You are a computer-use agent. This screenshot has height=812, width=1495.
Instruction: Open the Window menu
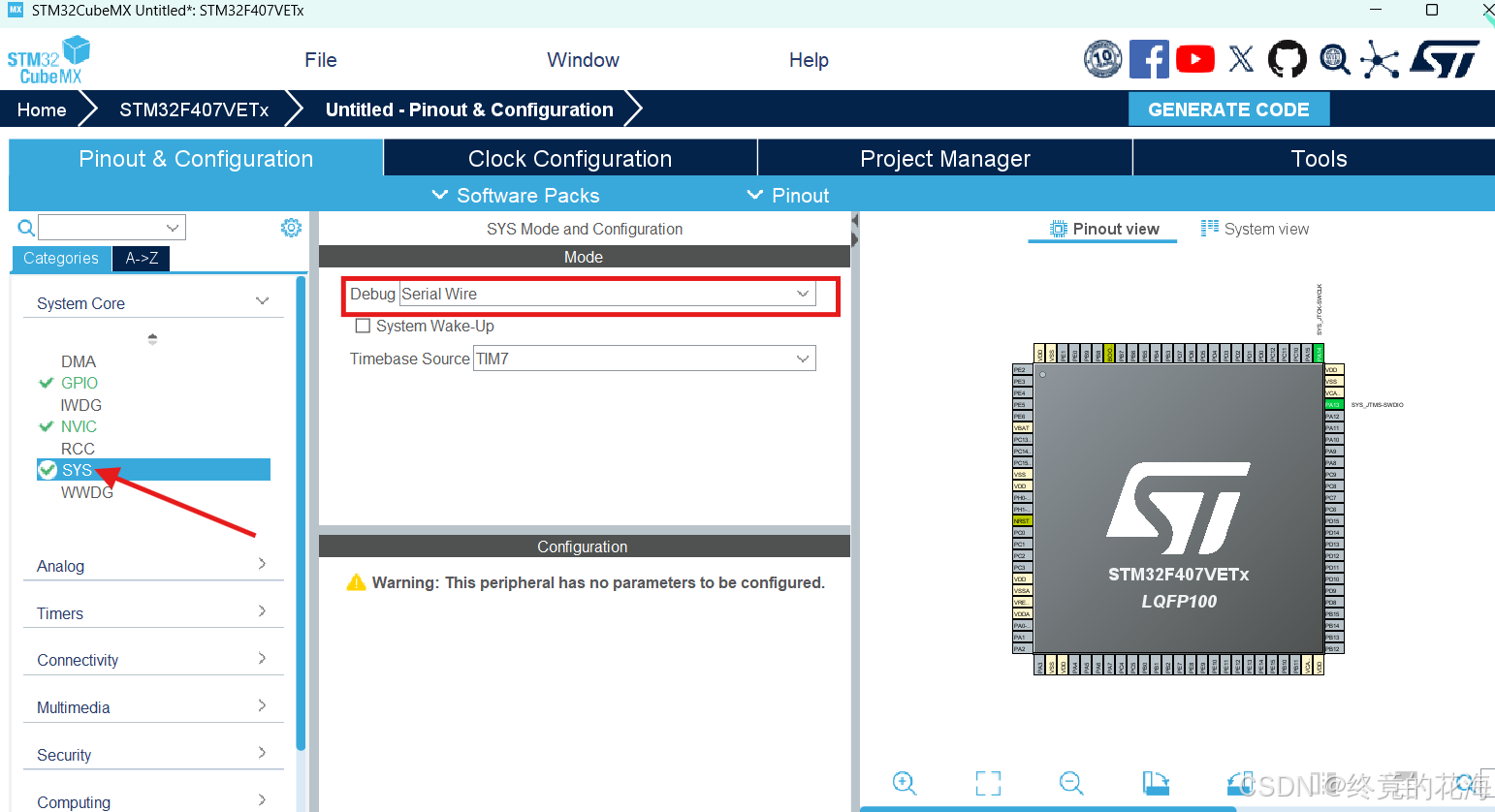tap(583, 60)
